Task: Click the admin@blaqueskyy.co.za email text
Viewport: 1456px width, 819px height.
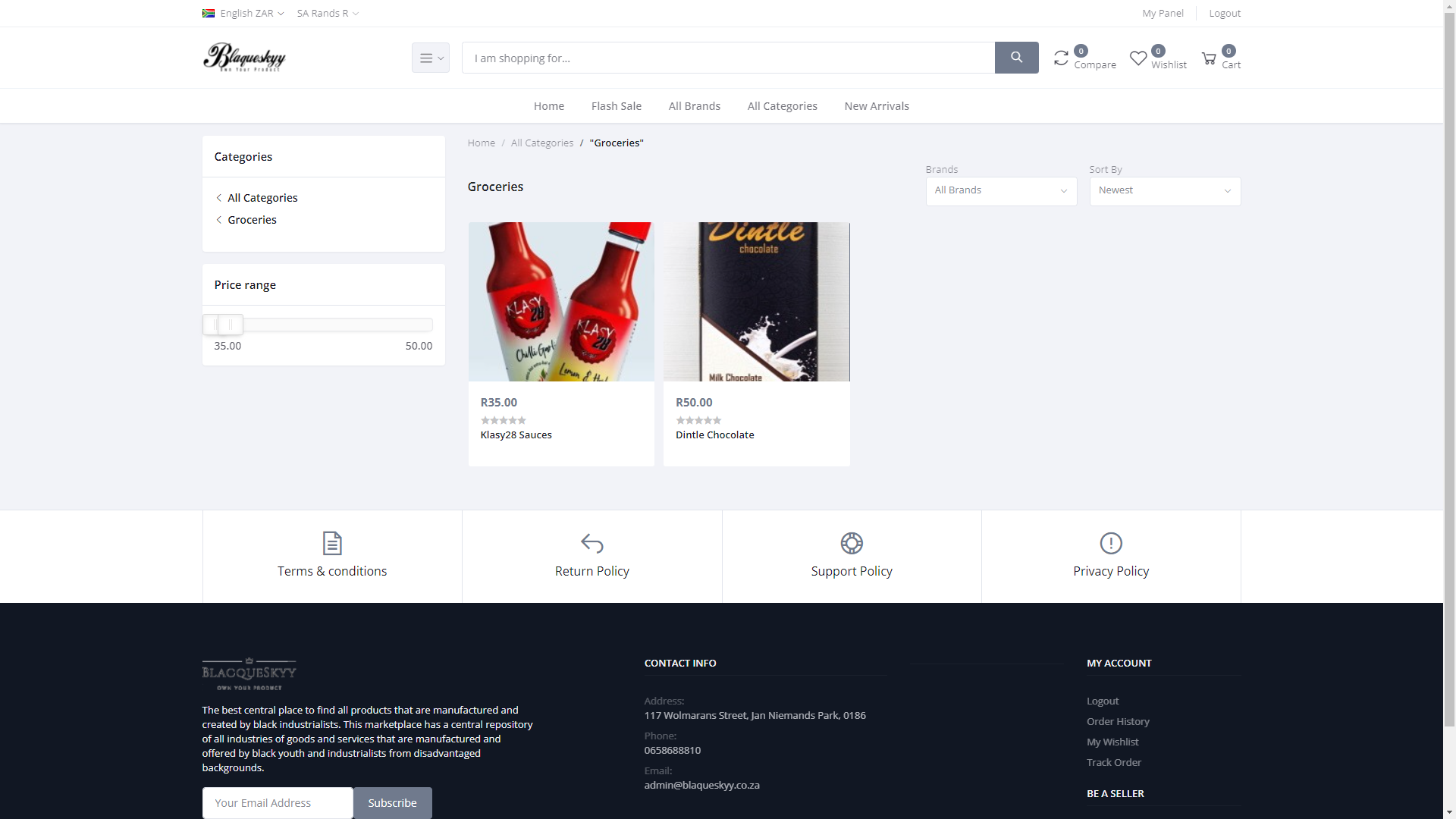Action: [x=701, y=785]
